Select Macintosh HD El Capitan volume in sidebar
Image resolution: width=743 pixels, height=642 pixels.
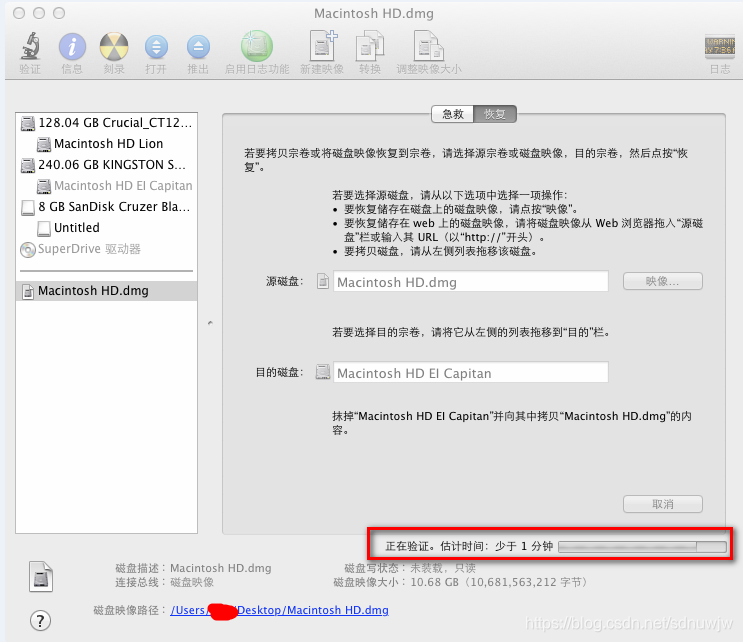107,186
